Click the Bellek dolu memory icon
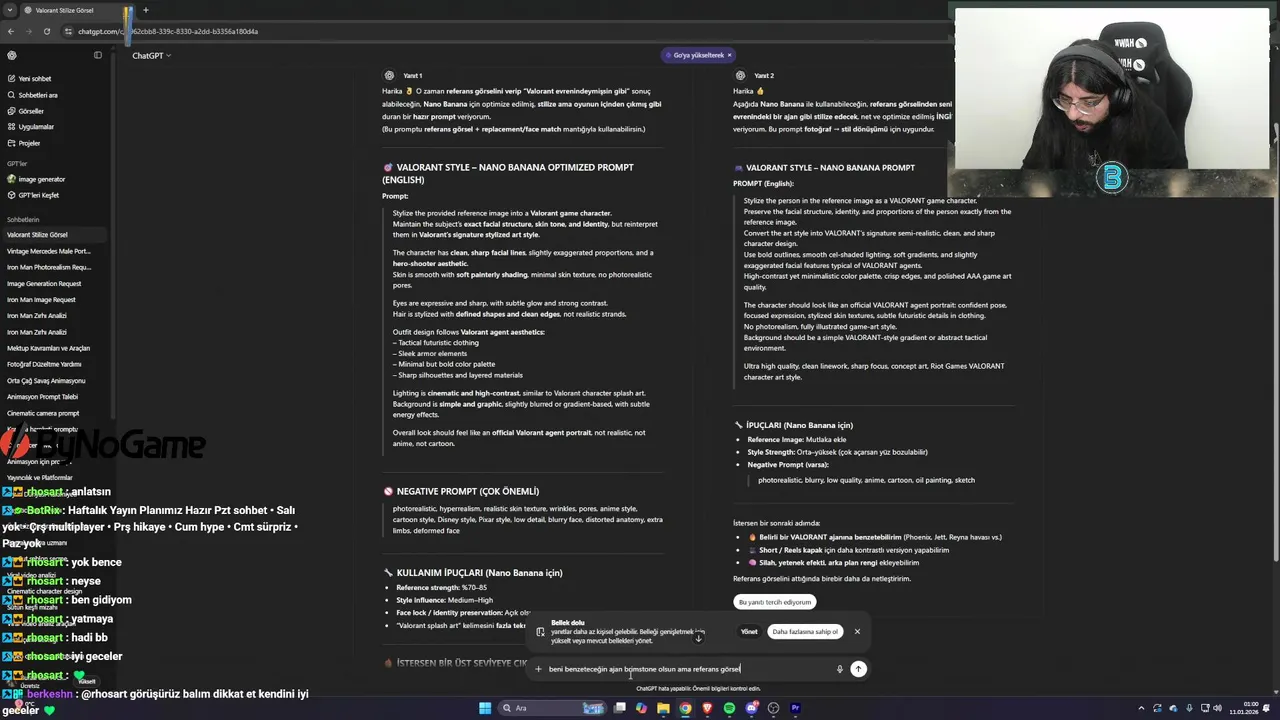 540,632
